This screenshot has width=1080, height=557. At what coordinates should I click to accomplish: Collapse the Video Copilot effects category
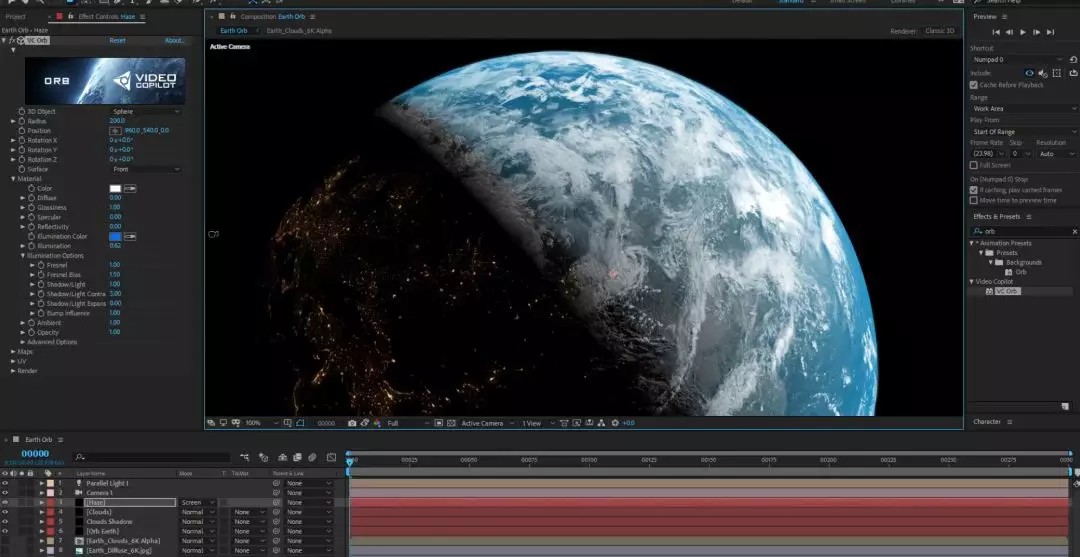(x=972, y=282)
